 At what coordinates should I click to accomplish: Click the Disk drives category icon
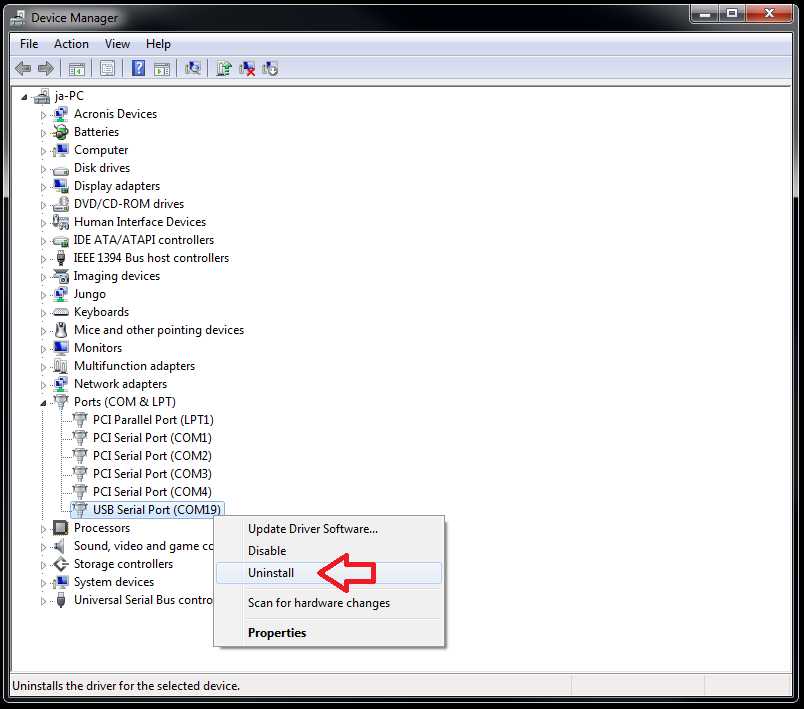click(x=61, y=169)
